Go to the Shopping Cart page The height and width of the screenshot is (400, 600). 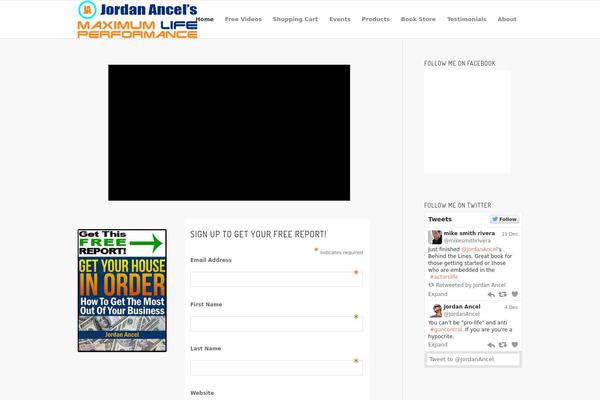pos(295,19)
